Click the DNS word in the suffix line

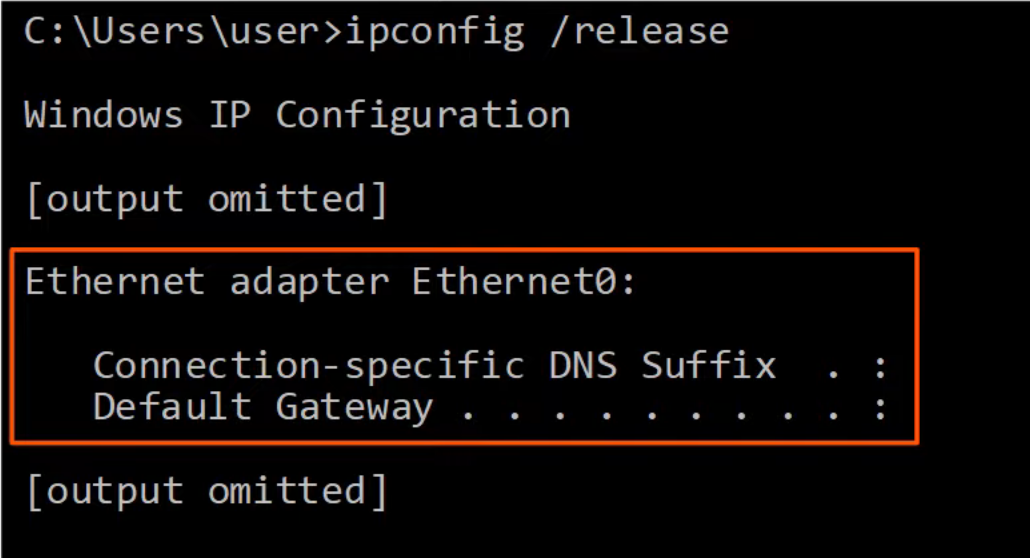pos(583,365)
